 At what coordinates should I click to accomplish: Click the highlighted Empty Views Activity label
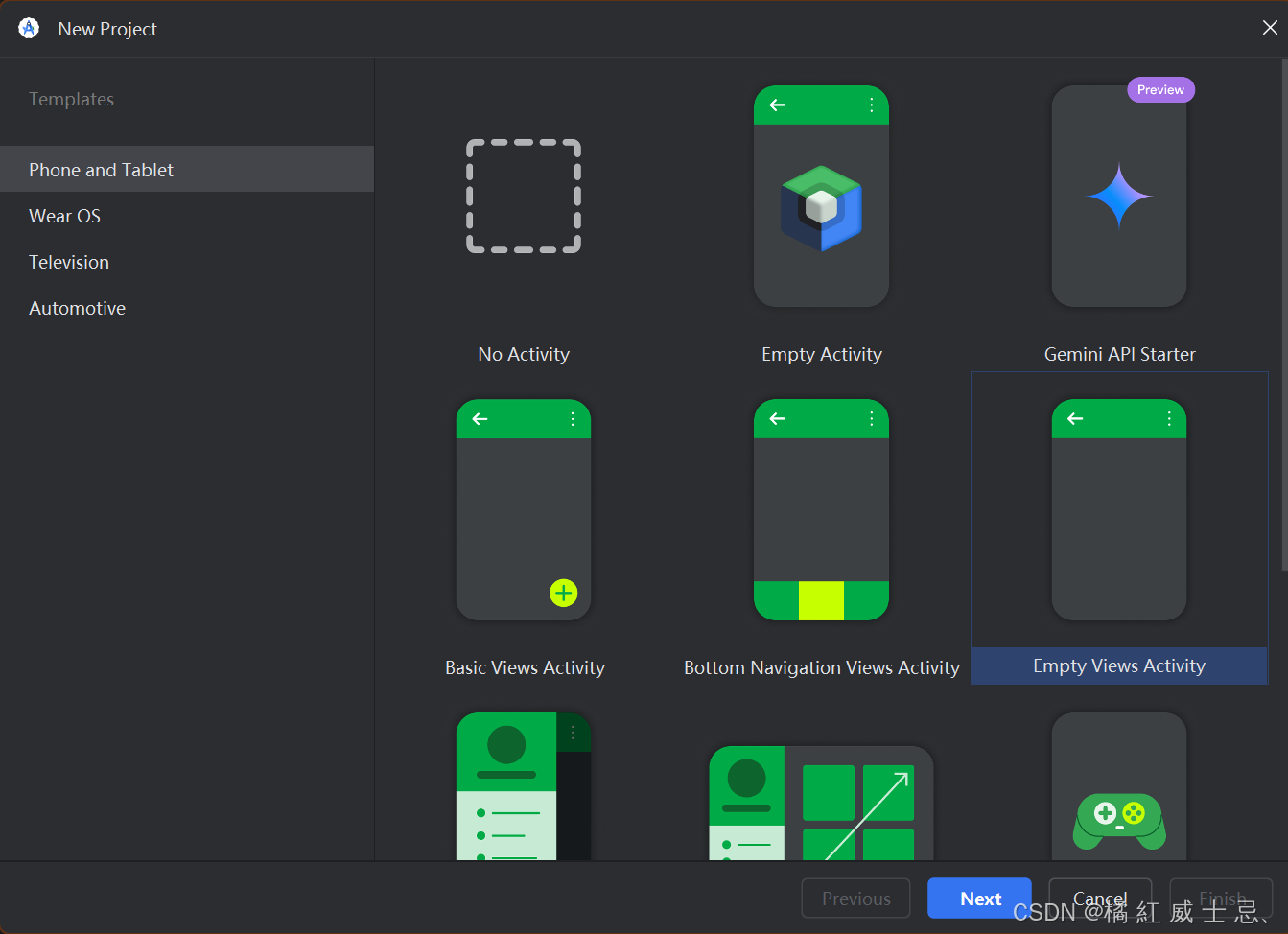[1119, 665]
